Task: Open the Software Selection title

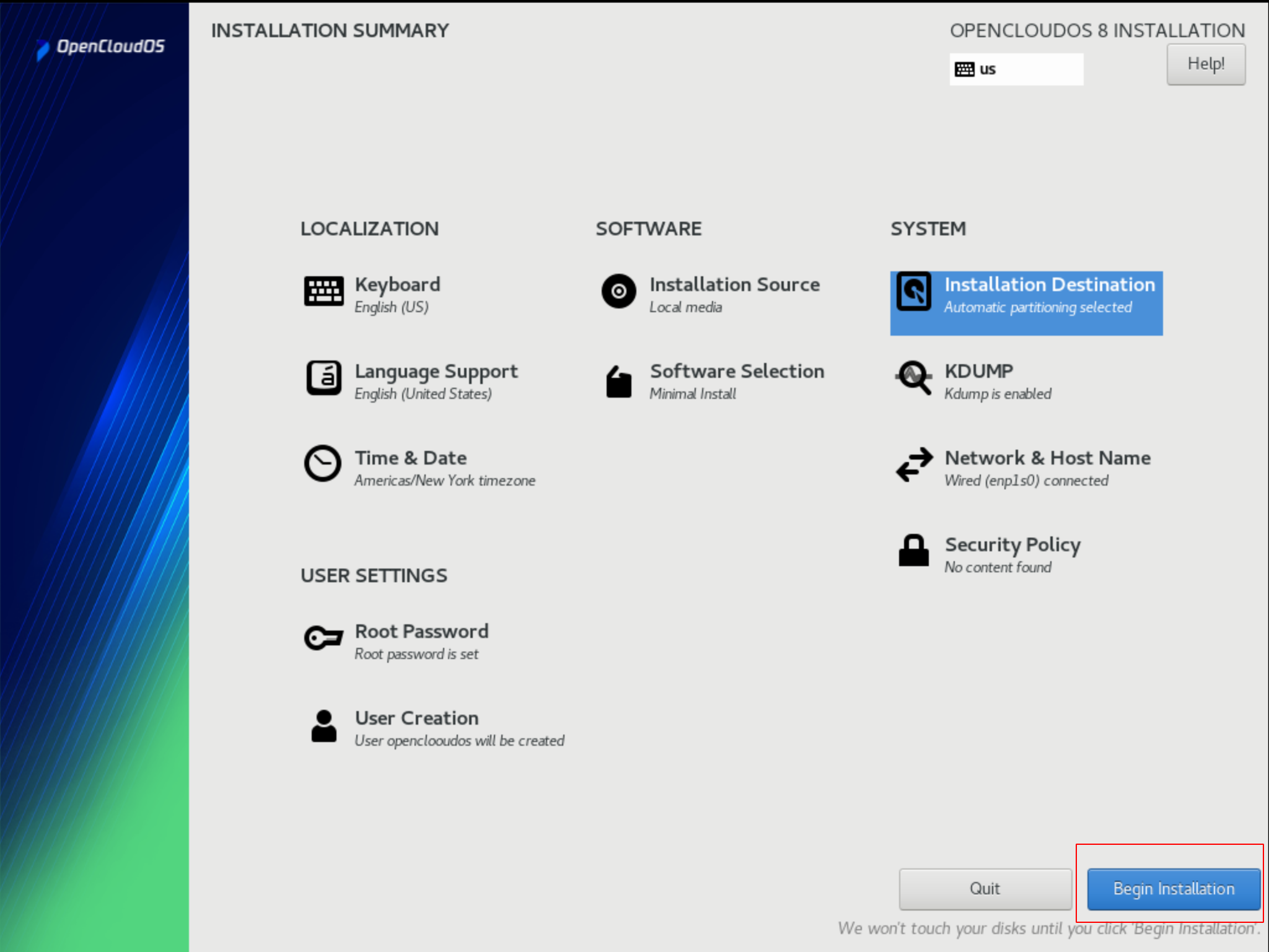Action: click(737, 371)
